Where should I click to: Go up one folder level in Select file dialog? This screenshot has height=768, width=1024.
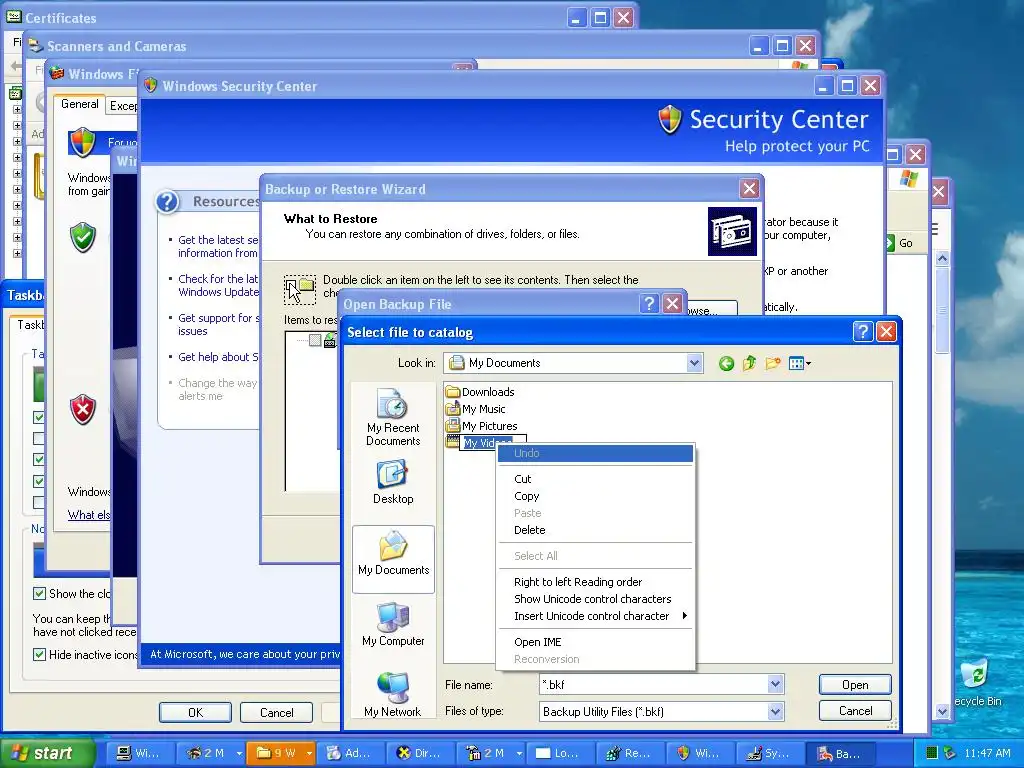(749, 363)
